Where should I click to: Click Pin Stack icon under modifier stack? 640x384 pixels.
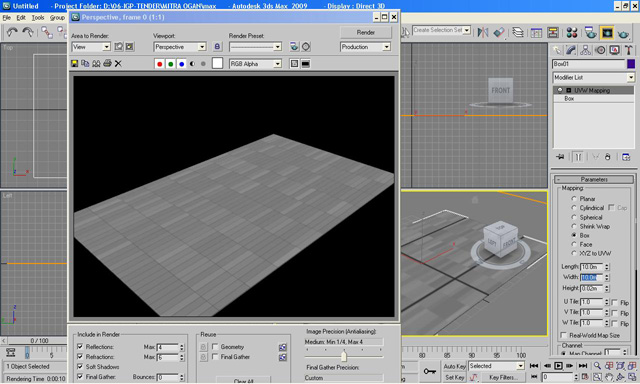coord(560,157)
